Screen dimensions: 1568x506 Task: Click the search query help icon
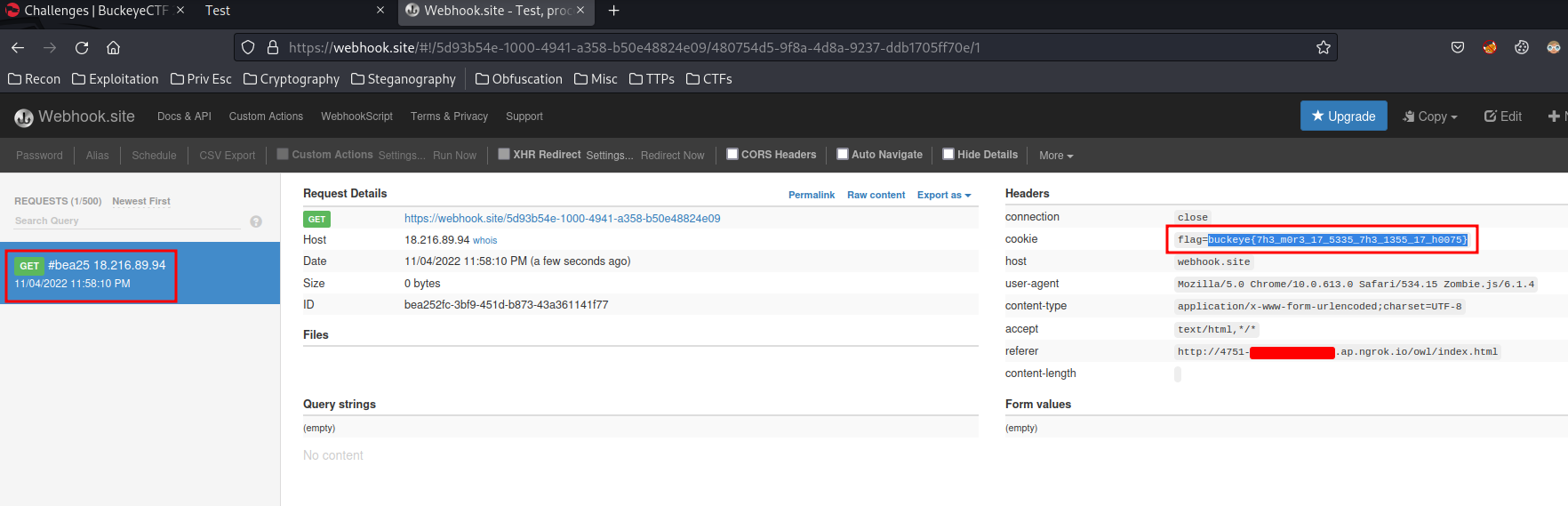[x=256, y=221]
